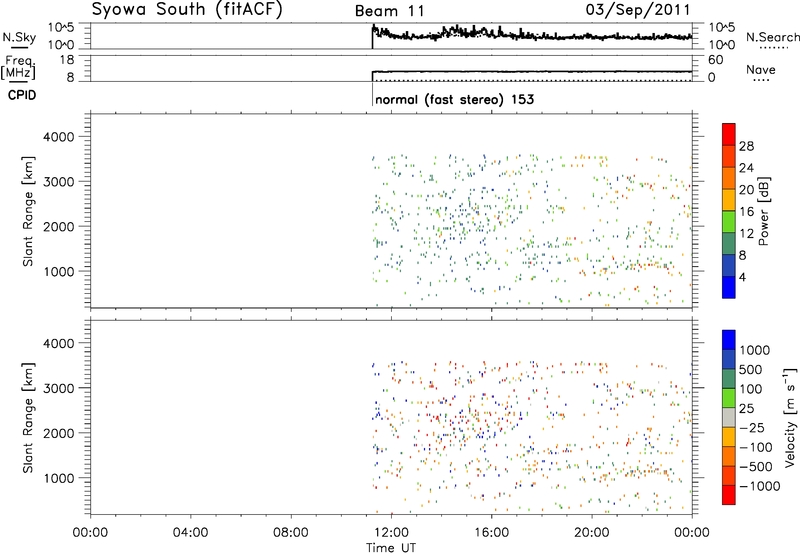Image resolution: width=800 pixels, height=554 pixels.
Task: Click 'Slant Range [km]' label of velocity panel
Action: pos(28,418)
